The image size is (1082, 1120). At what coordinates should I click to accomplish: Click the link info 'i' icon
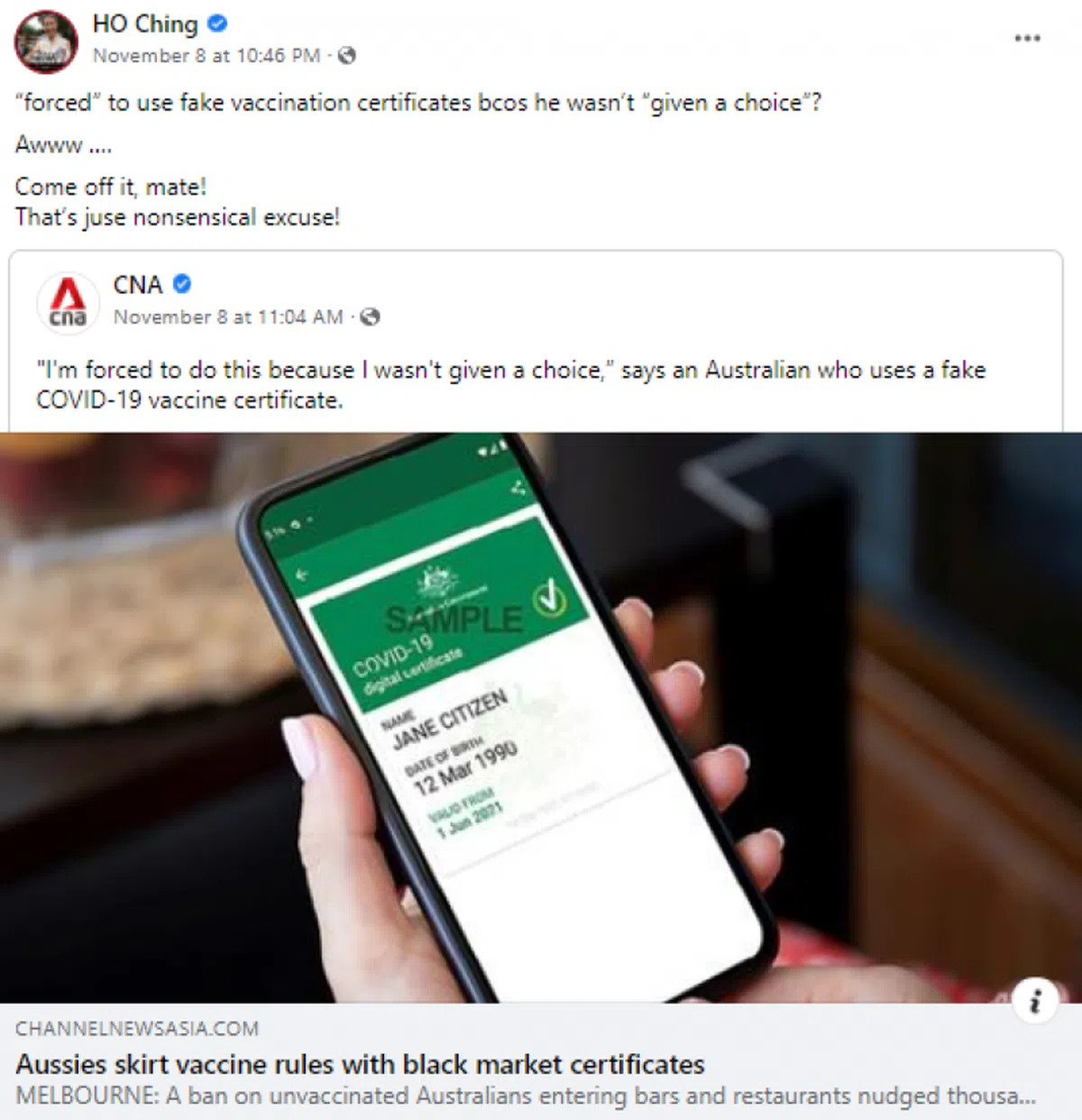click(x=1035, y=1001)
